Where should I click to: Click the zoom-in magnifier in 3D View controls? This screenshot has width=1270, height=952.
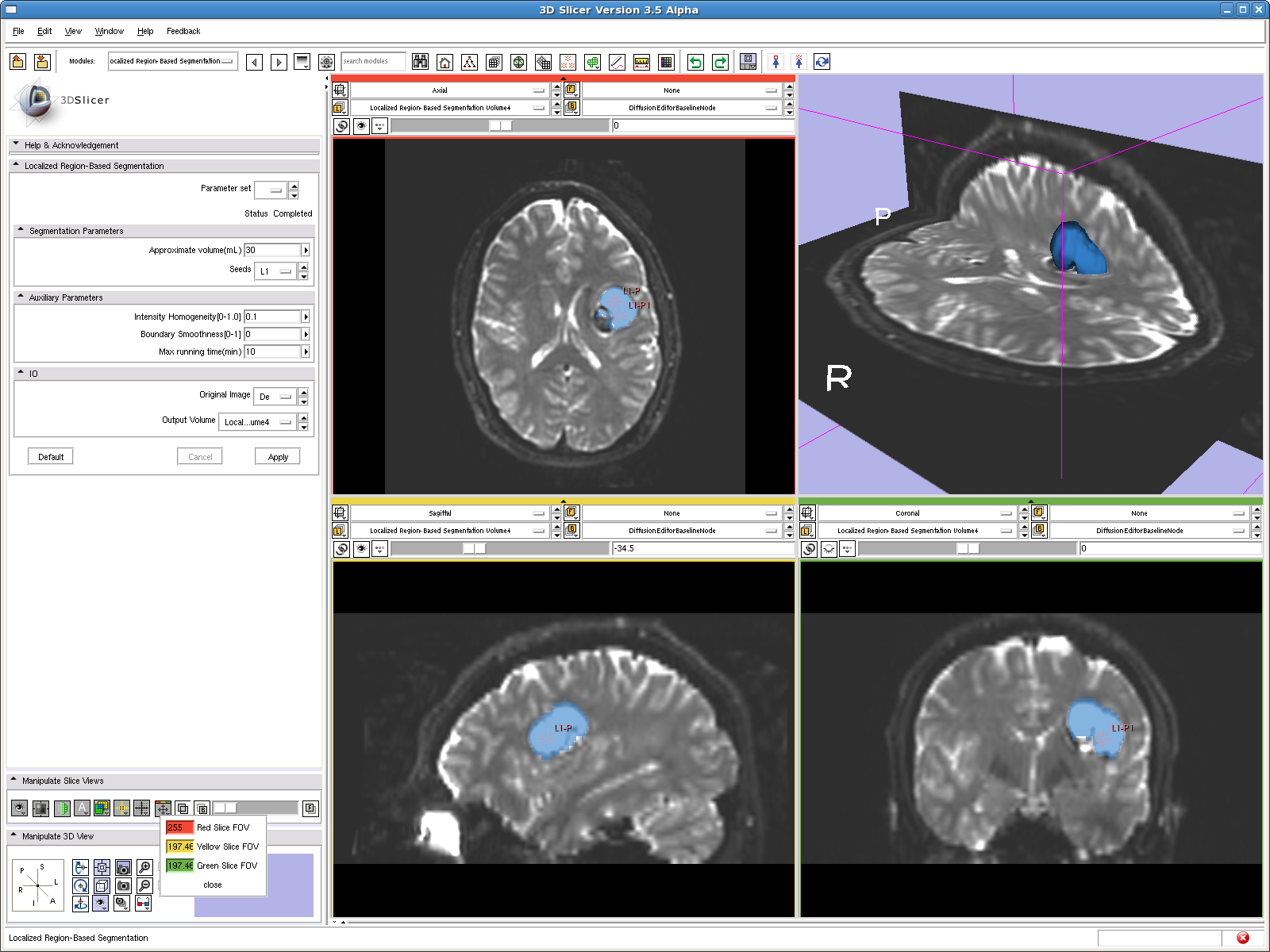144,867
